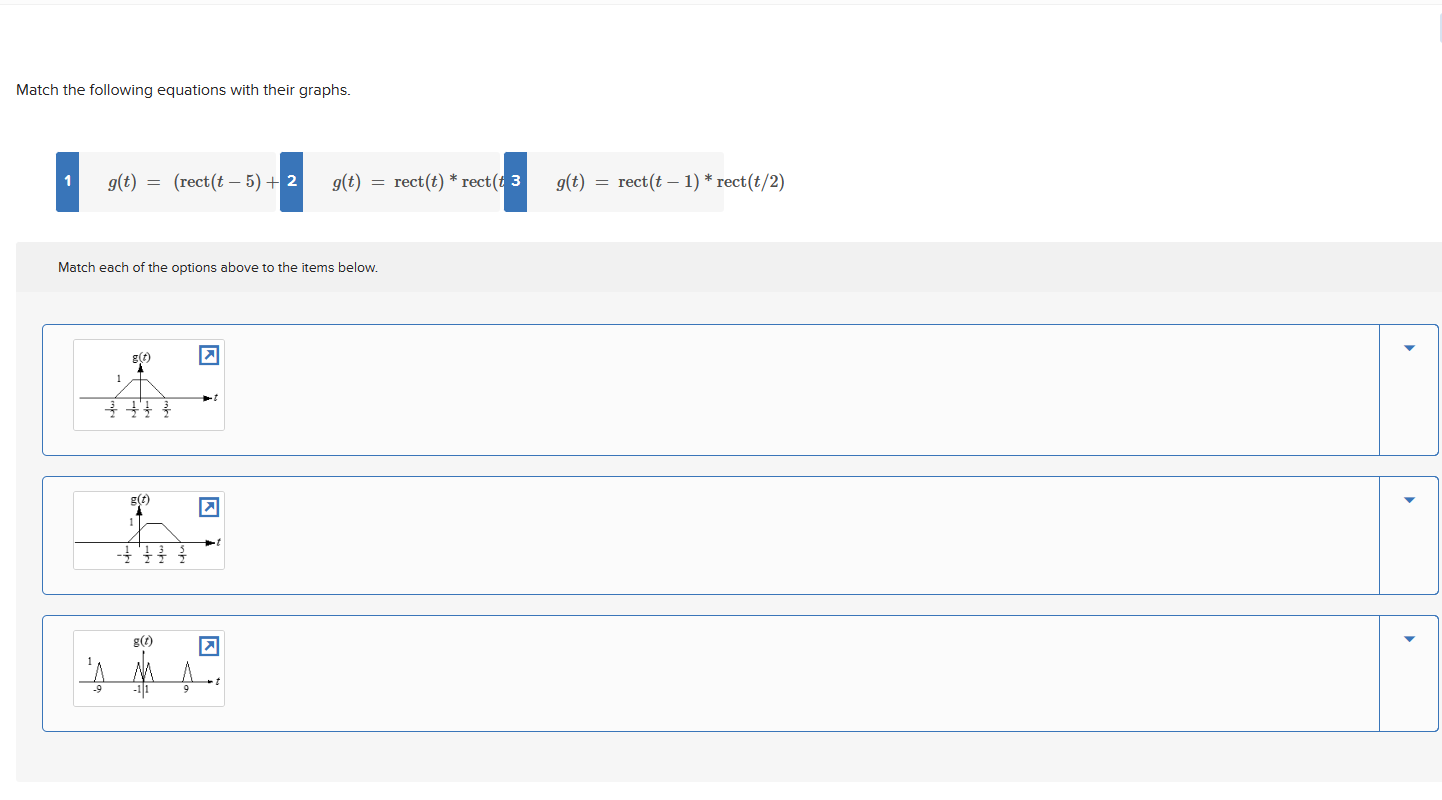The height and width of the screenshot is (800, 1442).
Task: Click the multi-triangle graph thumbnail
Action: tap(149, 668)
